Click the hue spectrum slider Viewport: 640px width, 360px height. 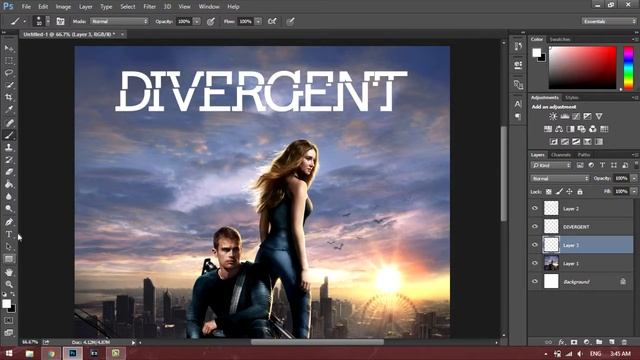(x=629, y=68)
